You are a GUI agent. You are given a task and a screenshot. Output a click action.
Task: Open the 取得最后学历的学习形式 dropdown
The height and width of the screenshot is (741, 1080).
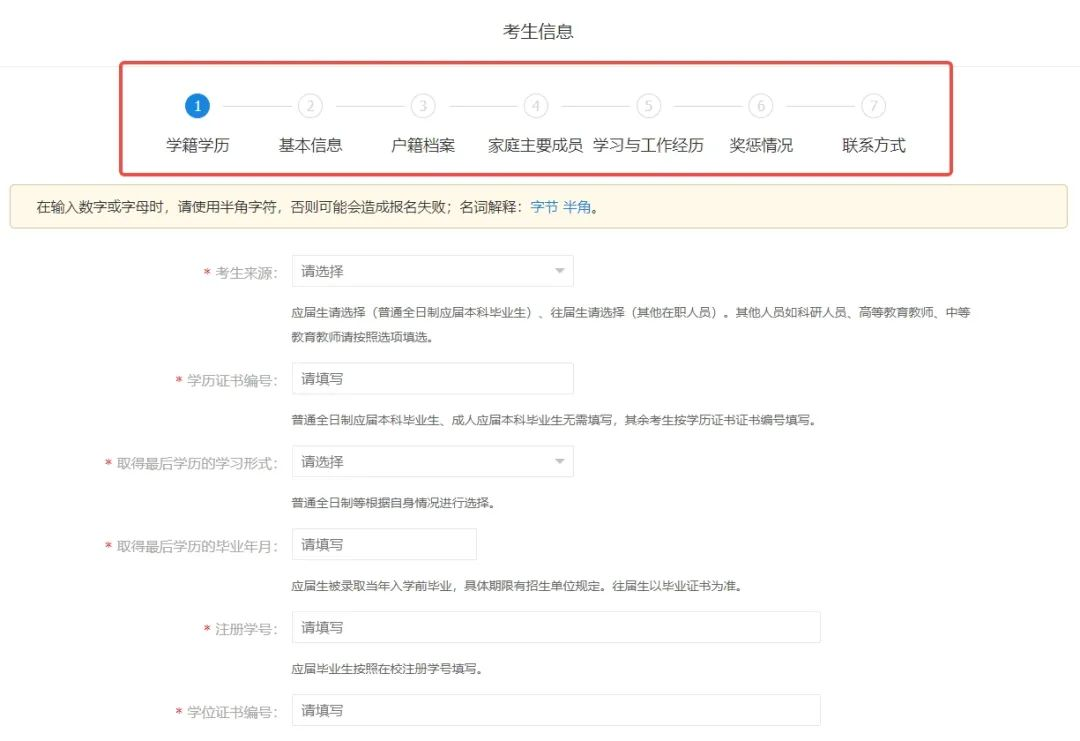(x=433, y=461)
